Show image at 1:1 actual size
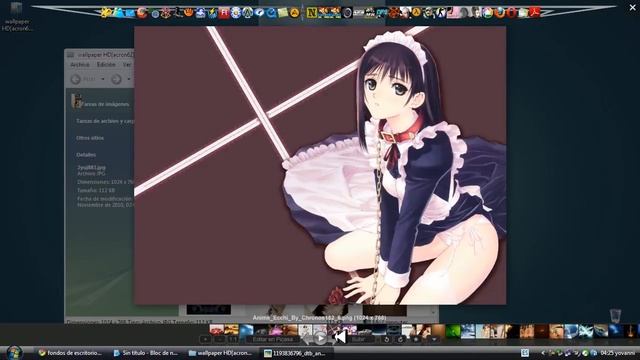The height and width of the screenshot is (360, 640). point(232,339)
